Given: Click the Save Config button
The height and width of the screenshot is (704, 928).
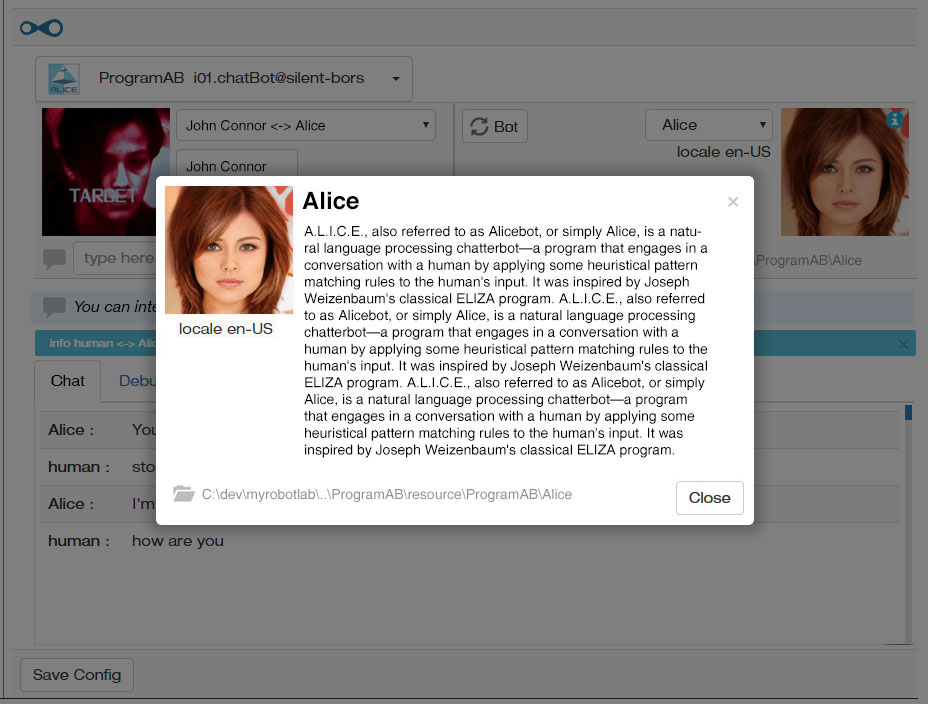Looking at the screenshot, I should [77, 675].
